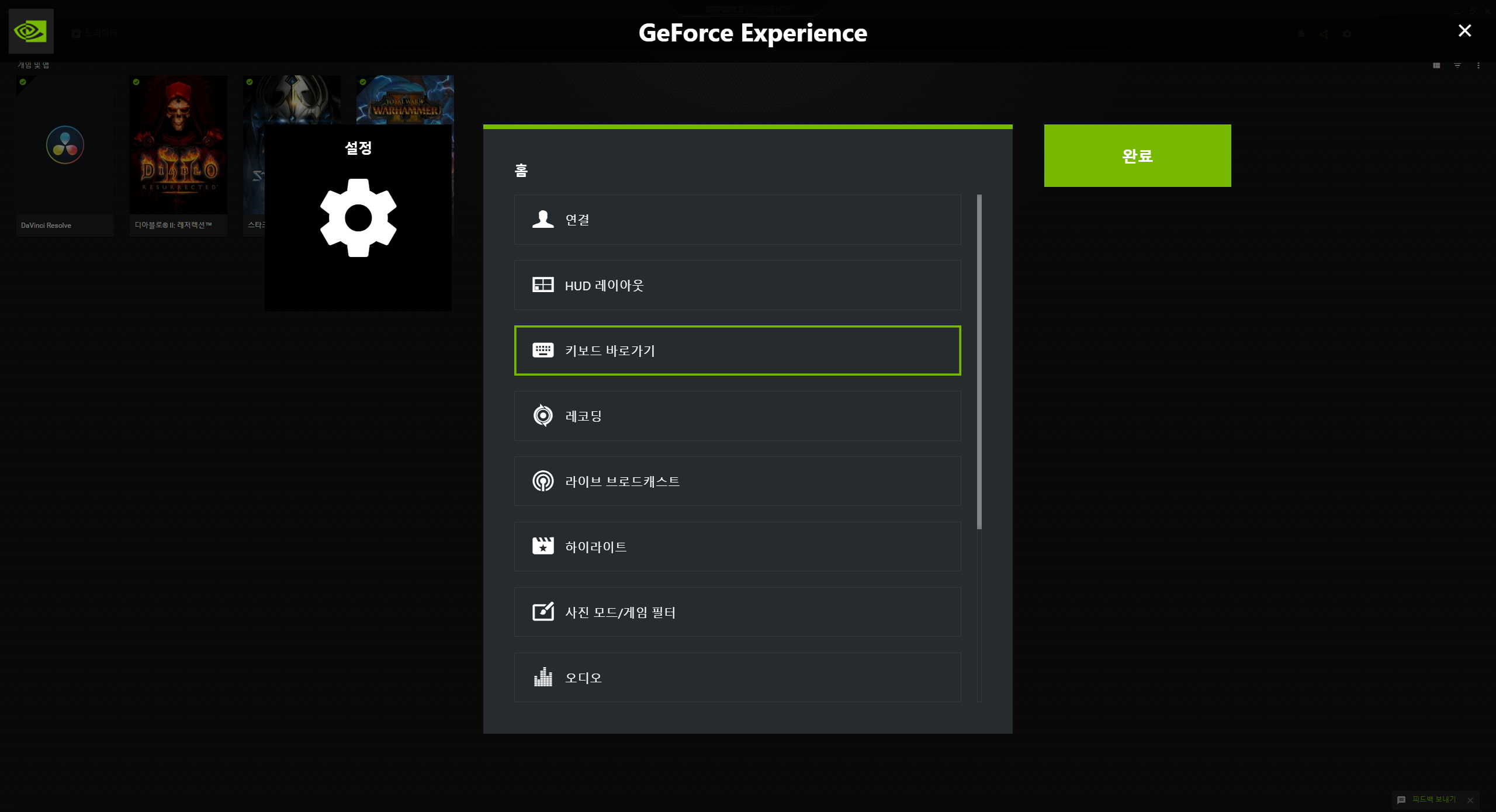Open the 하이라이트 settings entry
This screenshot has width=1496, height=812.
click(x=737, y=547)
